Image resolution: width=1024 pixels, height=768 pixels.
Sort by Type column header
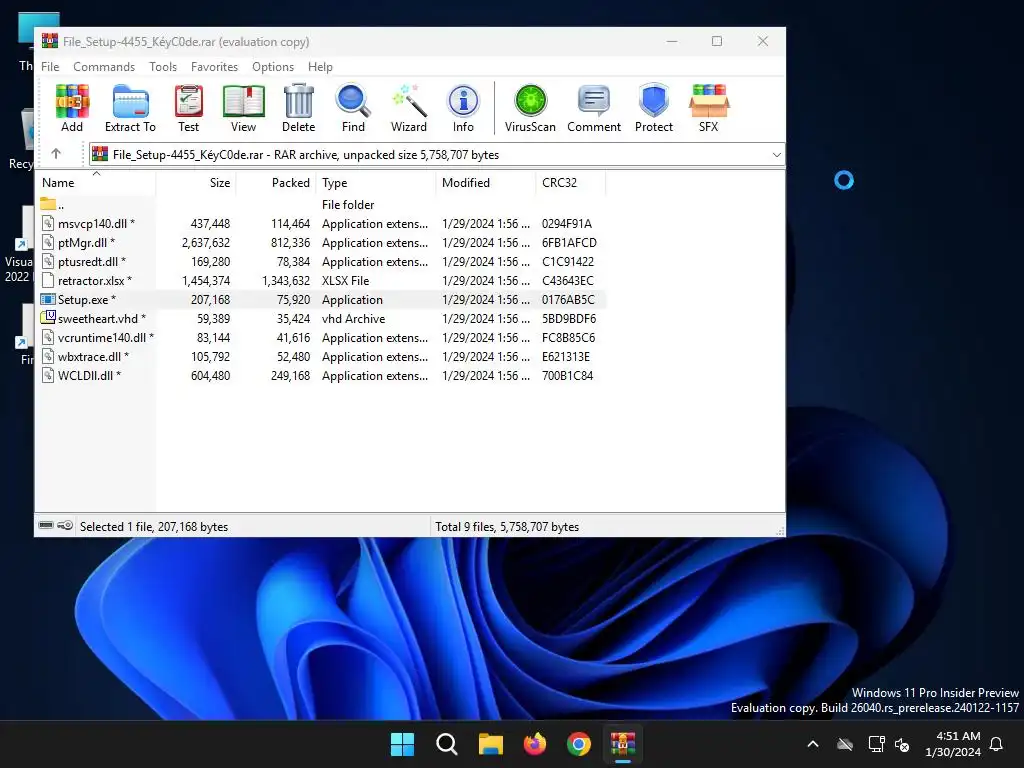376,183
